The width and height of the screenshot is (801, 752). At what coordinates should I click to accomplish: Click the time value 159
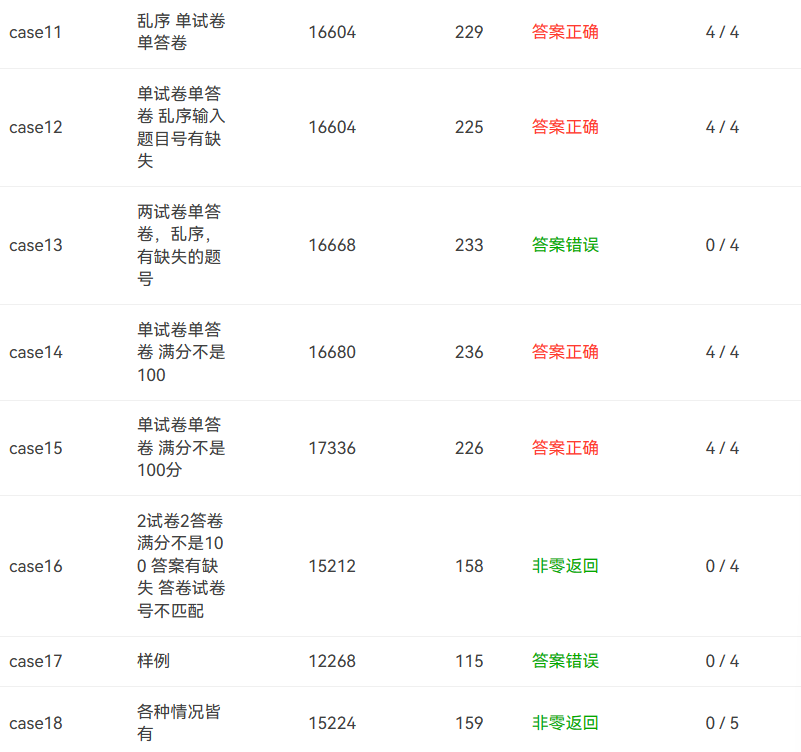tap(469, 723)
